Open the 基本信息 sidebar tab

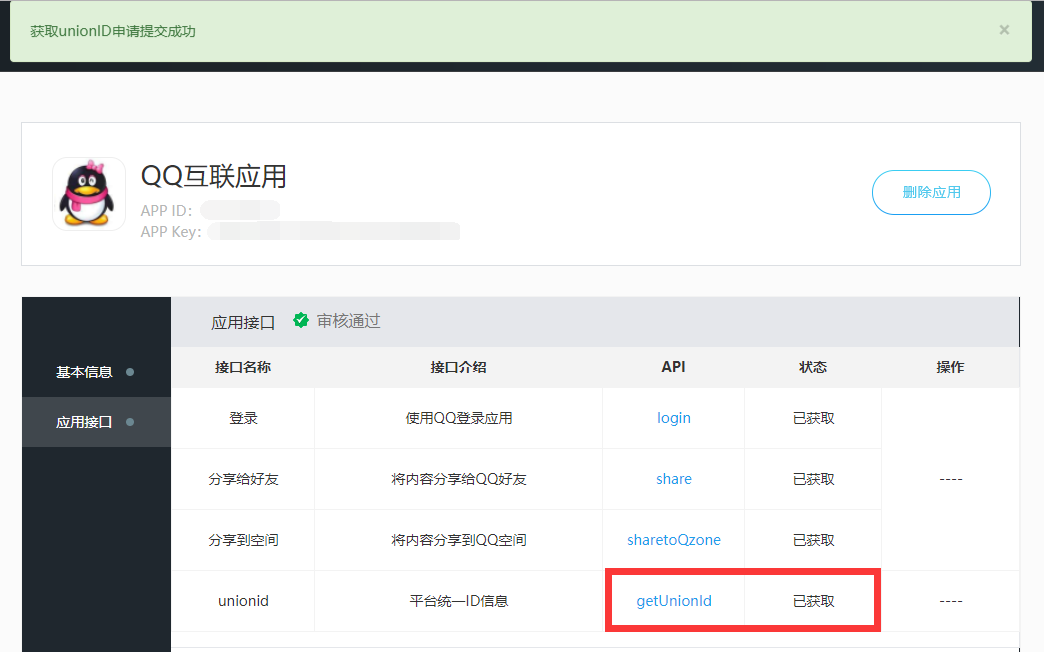[x=96, y=372]
